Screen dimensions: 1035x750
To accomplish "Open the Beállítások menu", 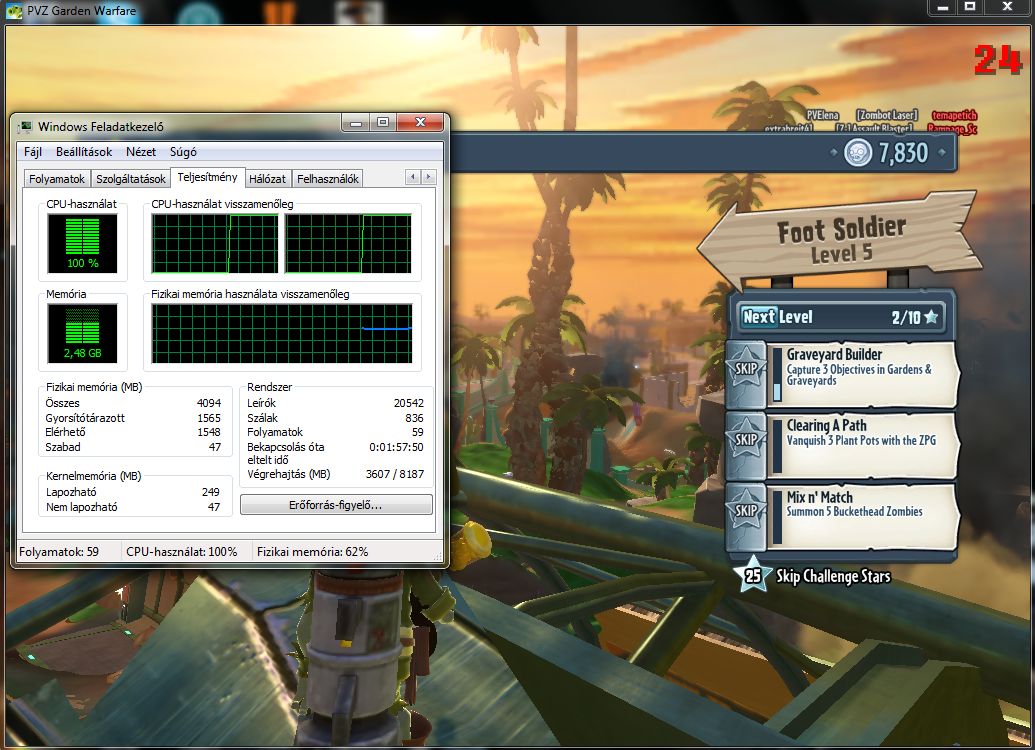I will click(84, 152).
